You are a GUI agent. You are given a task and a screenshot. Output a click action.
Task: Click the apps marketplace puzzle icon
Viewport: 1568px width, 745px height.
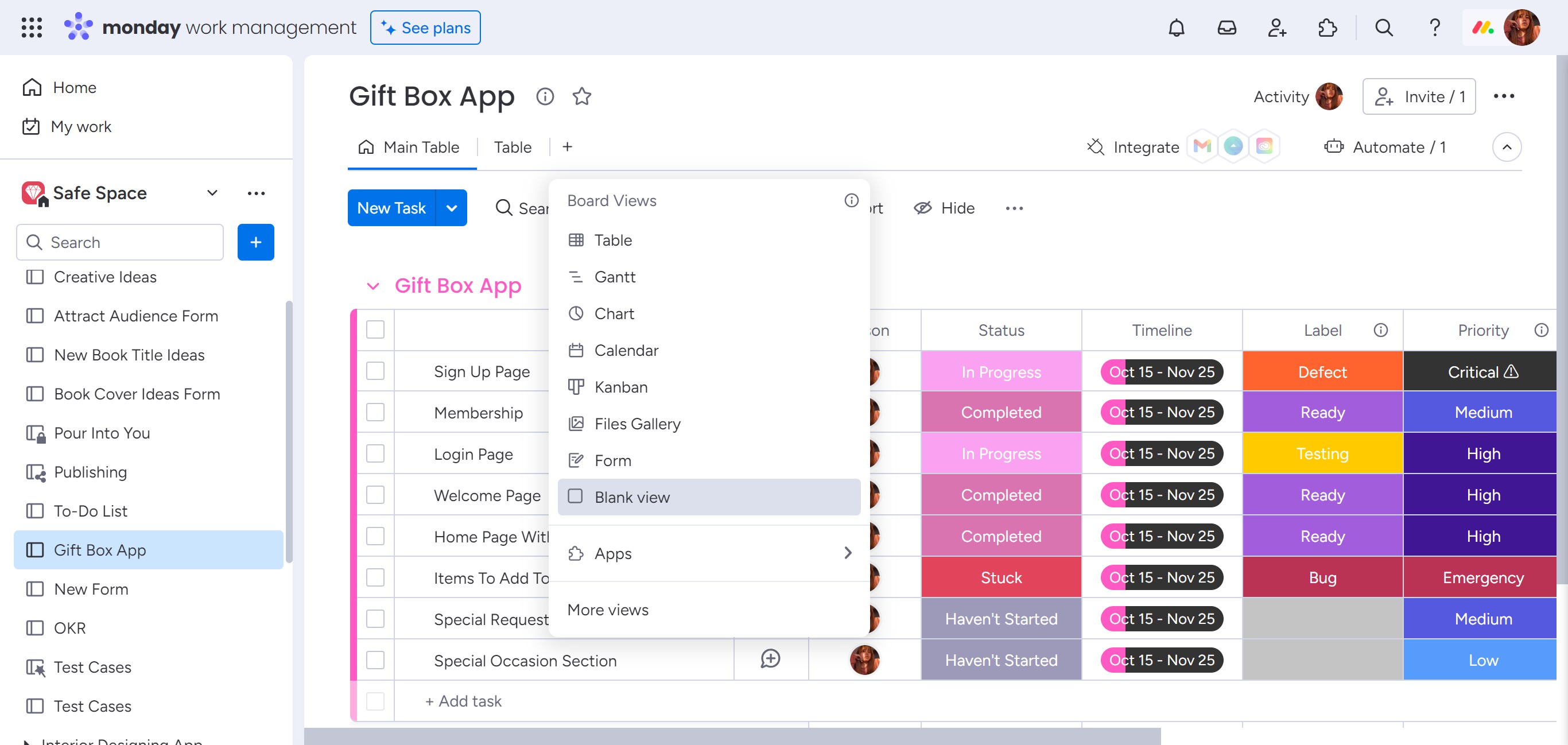pos(1327,28)
